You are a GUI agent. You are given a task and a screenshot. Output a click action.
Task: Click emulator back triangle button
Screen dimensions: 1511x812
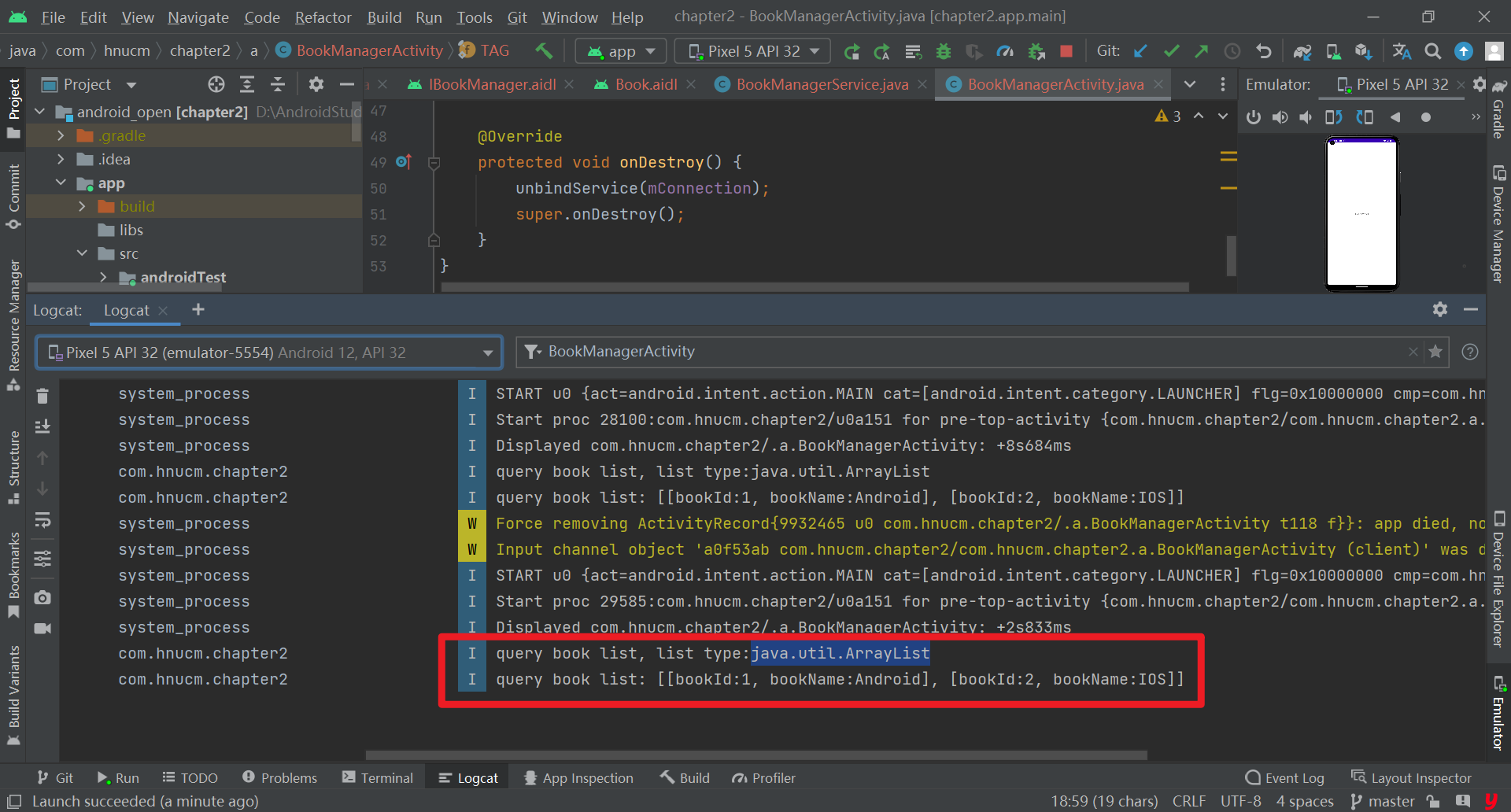[x=1395, y=117]
